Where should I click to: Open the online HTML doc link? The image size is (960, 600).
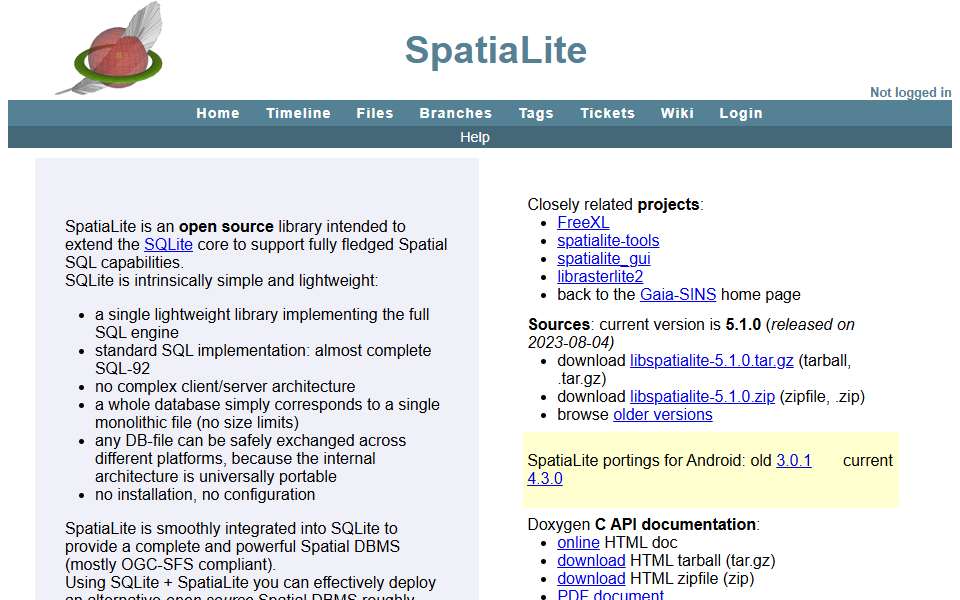coord(578,542)
